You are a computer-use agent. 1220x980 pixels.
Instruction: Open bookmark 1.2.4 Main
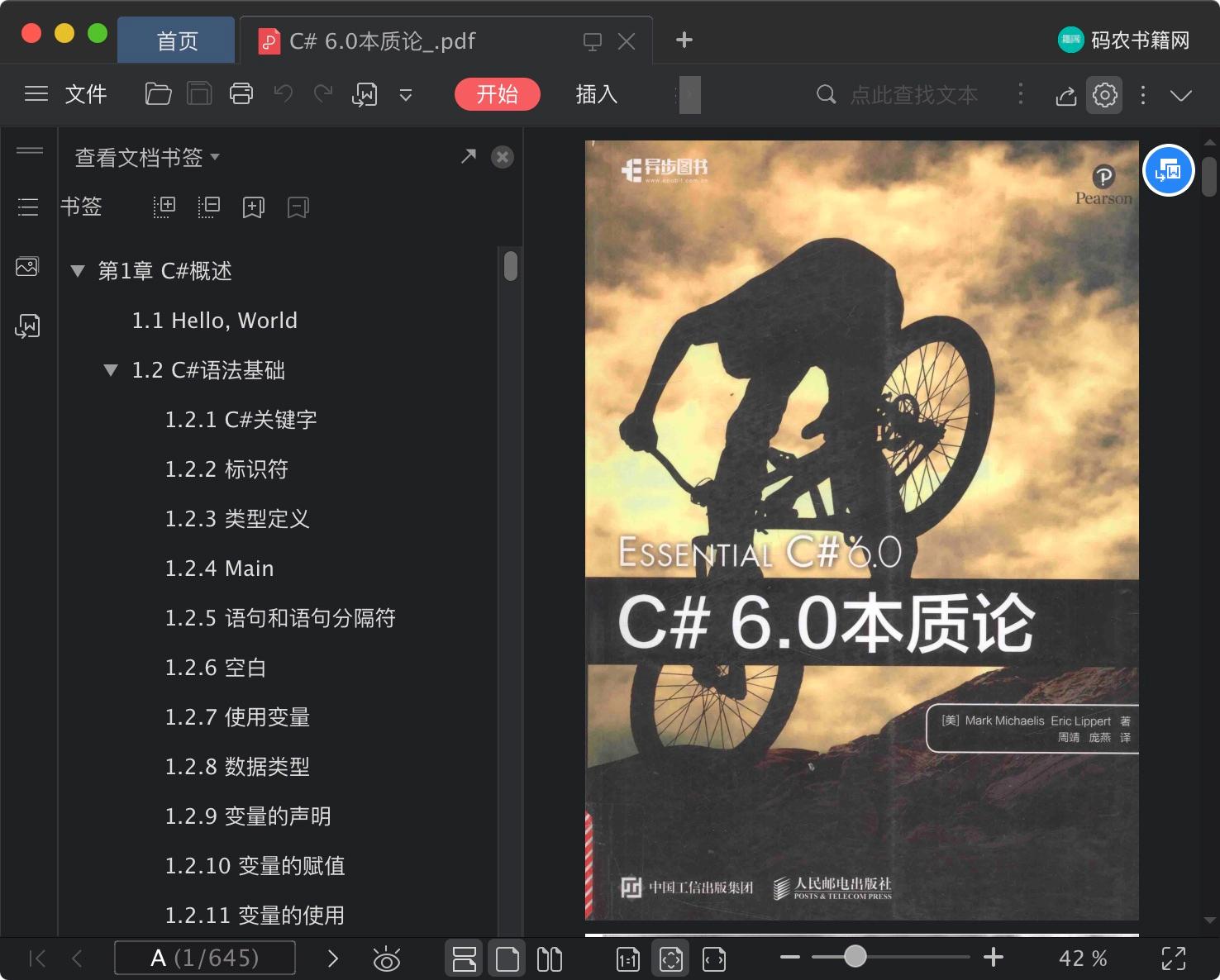click(x=219, y=568)
